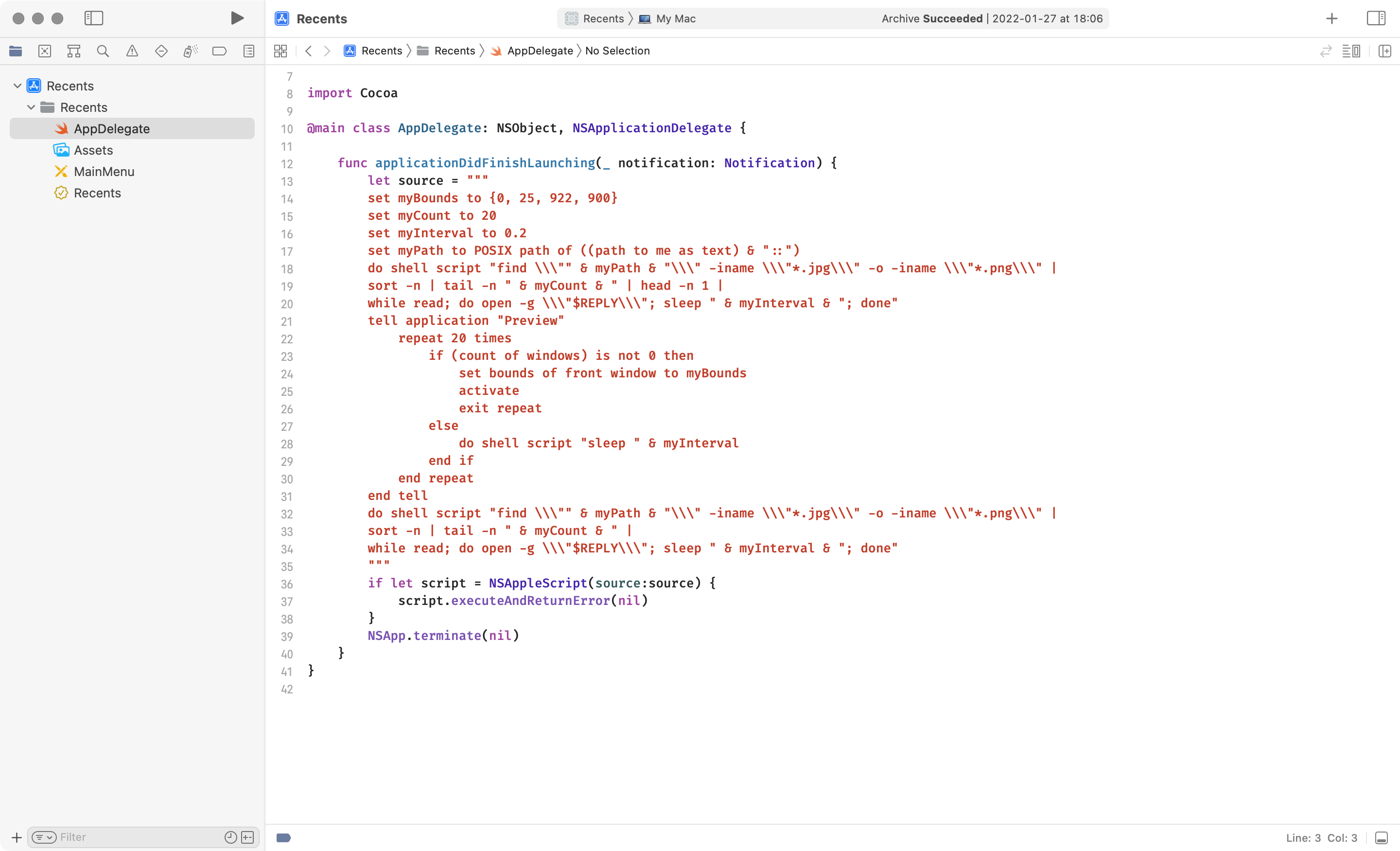Toggle the navigator sidebar

(x=94, y=18)
